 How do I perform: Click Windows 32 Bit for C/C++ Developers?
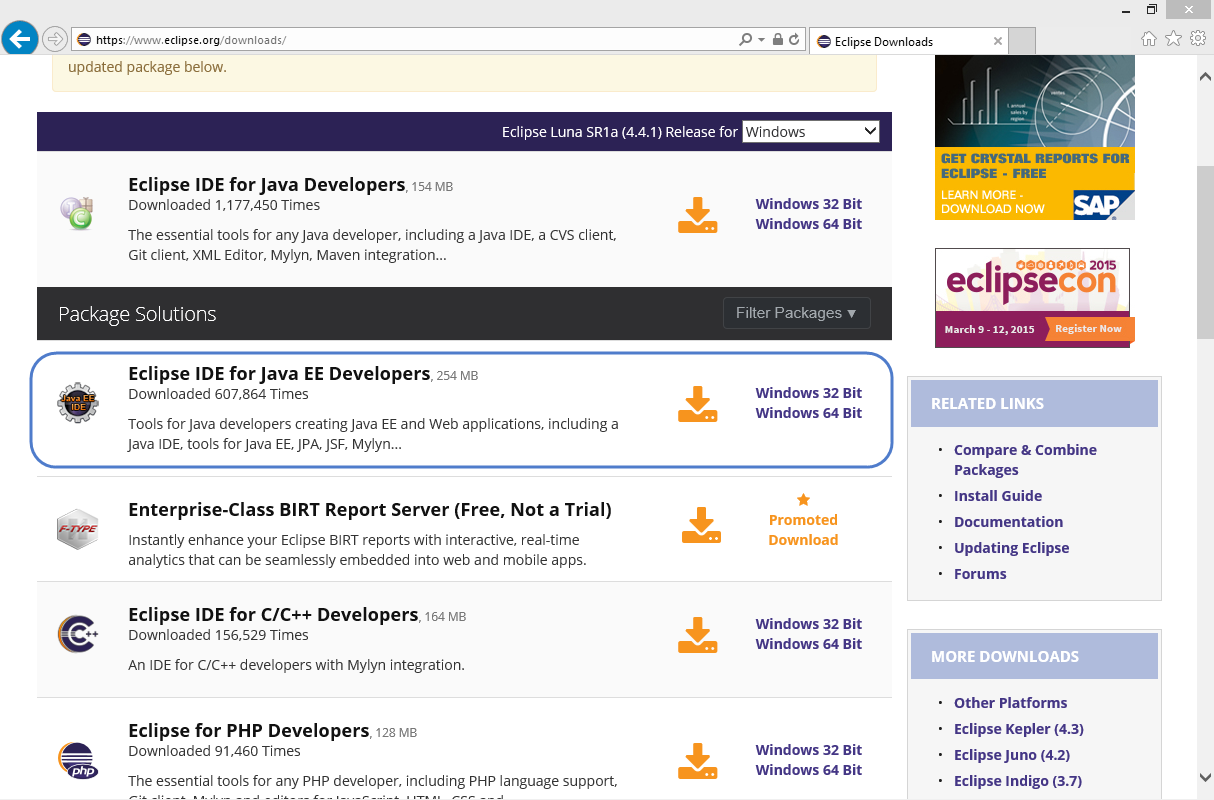click(808, 624)
